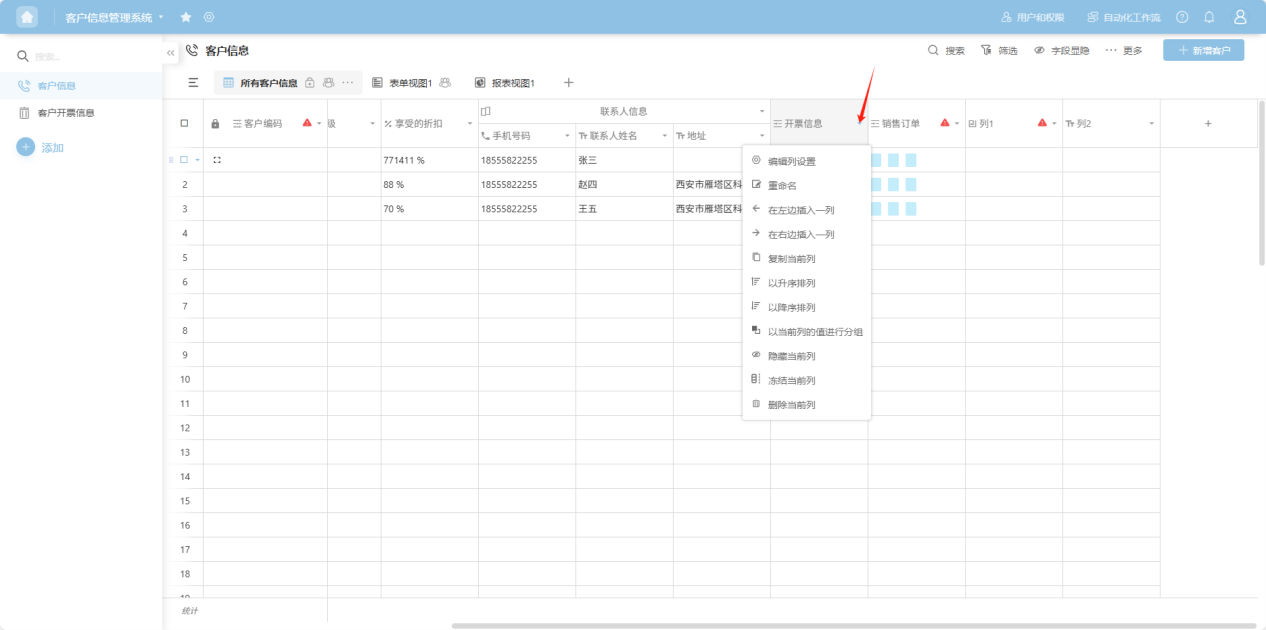
Task: Open 自动化工作流 link in top bar
Action: 1124,17
